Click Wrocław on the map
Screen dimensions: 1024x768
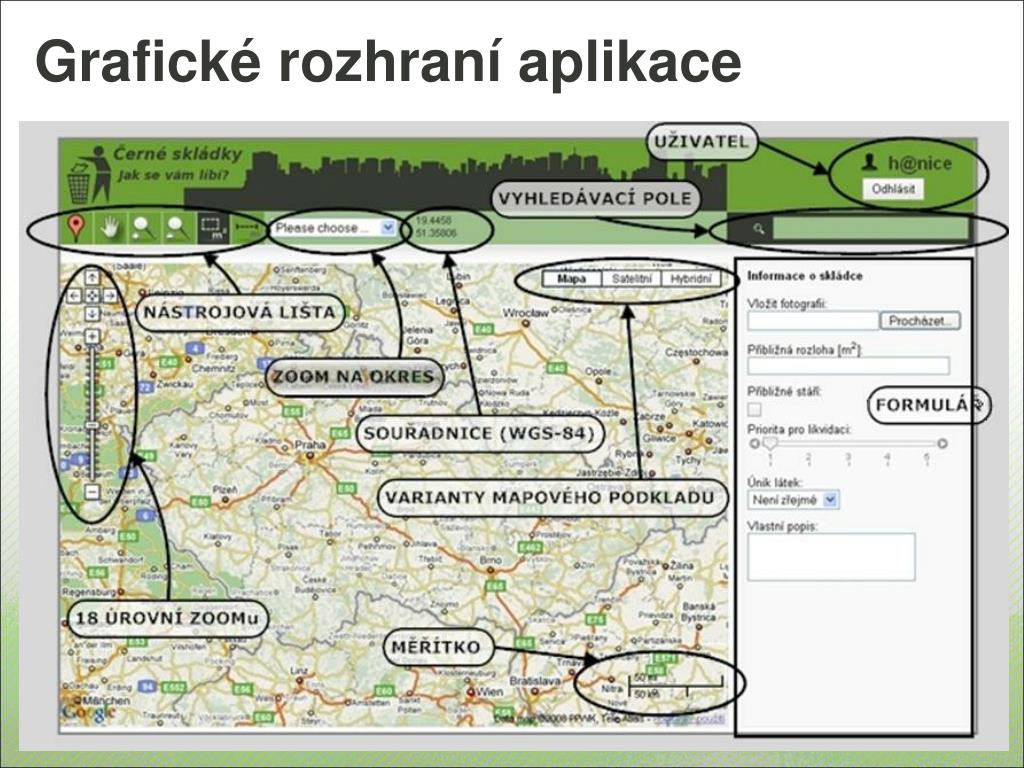pyautogui.click(x=526, y=313)
